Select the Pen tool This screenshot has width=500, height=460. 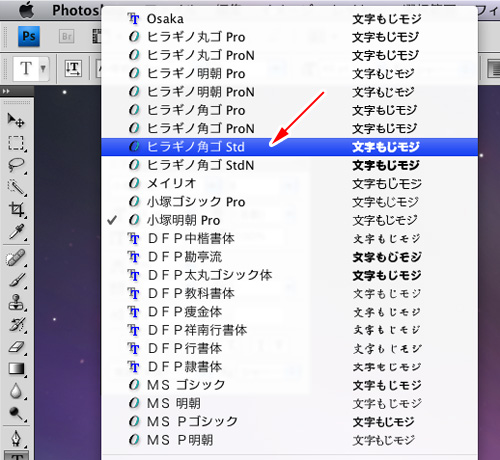16,438
